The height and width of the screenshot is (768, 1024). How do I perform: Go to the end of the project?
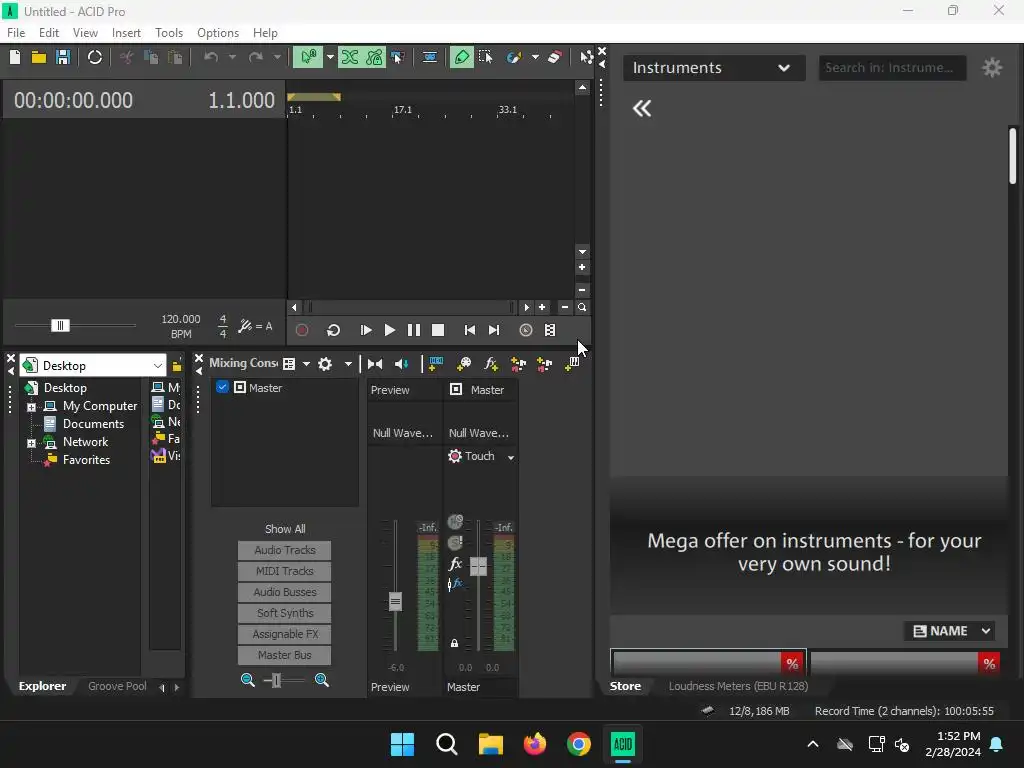(x=494, y=330)
